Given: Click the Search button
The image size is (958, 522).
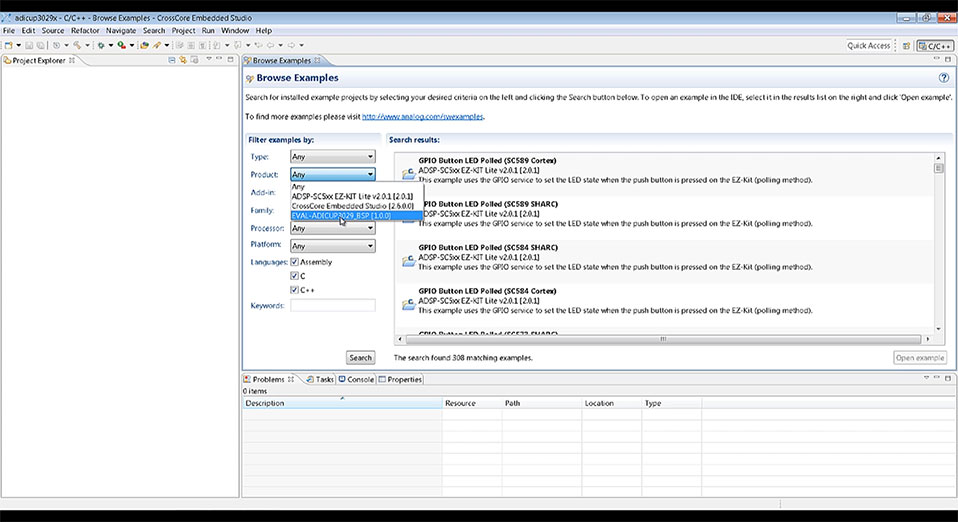Looking at the screenshot, I should pos(360,358).
